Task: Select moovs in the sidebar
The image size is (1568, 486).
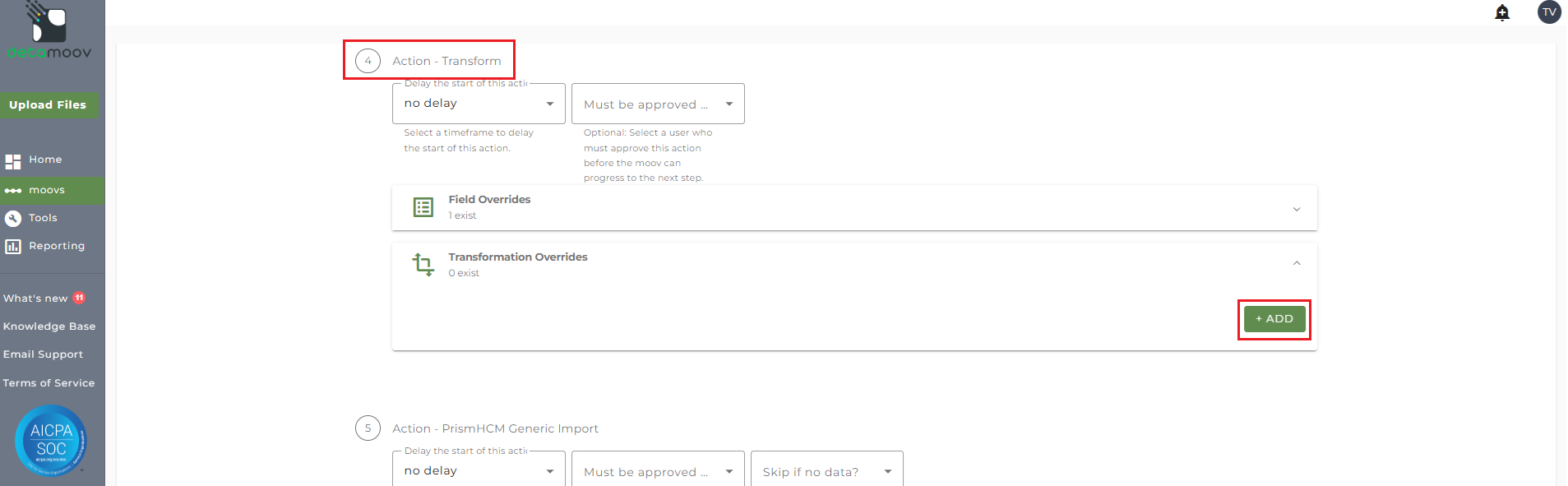Action: click(47, 190)
